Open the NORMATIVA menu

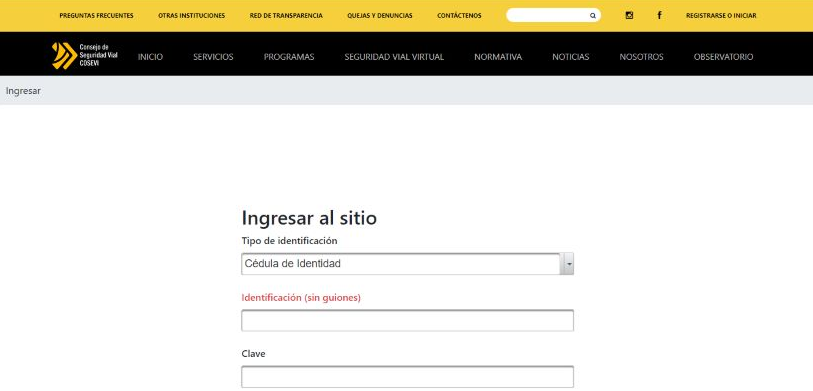(498, 57)
